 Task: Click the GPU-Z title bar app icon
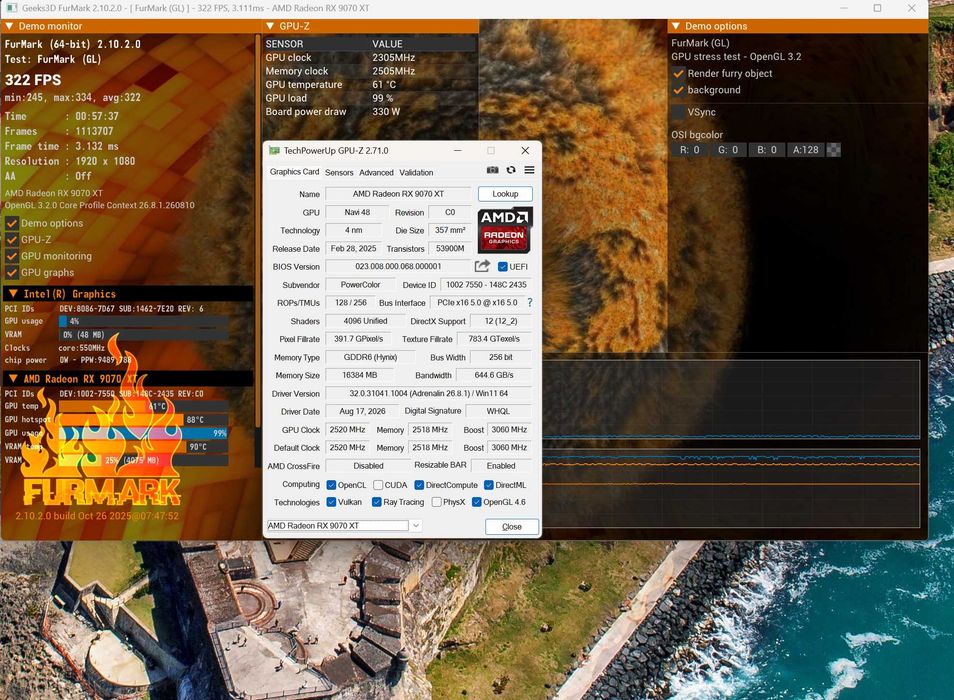click(x=274, y=150)
